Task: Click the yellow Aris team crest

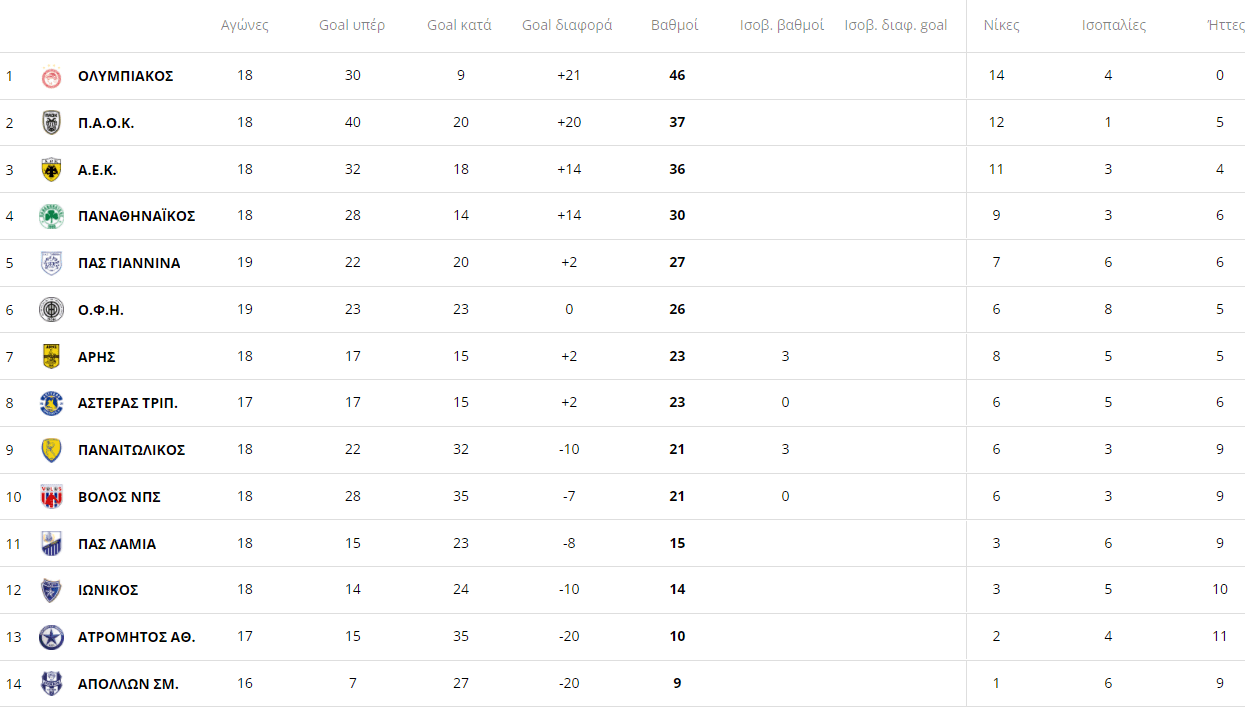Action: tap(51, 357)
